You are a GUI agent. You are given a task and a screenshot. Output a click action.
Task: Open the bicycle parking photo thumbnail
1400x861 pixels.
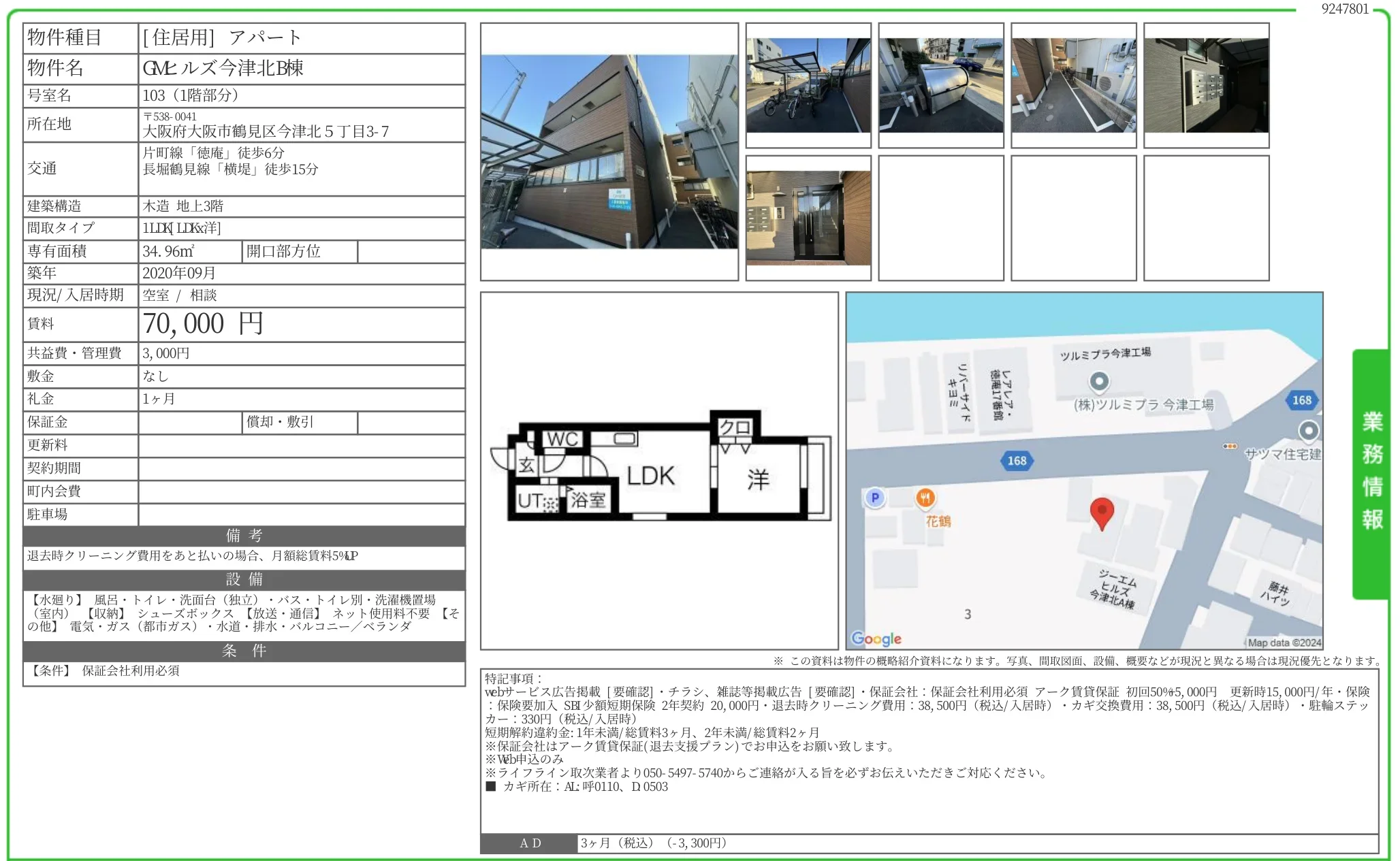coord(808,85)
